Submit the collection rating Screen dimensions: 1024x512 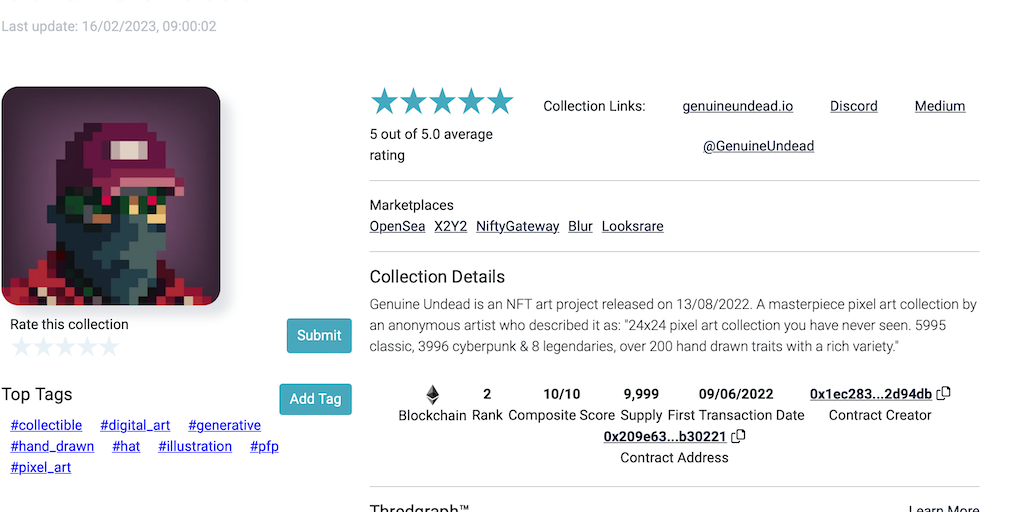click(319, 336)
